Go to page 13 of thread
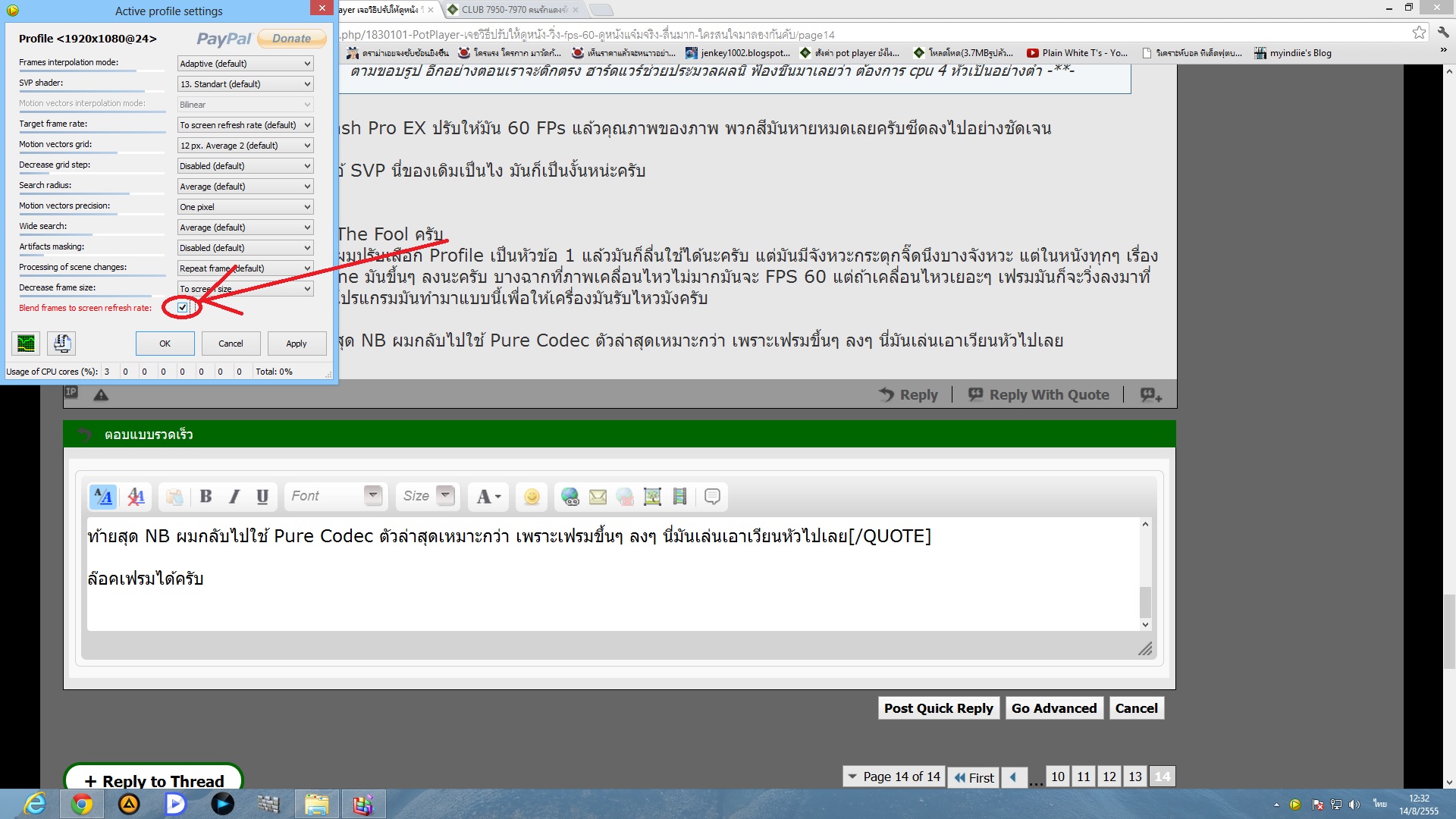 click(1134, 777)
